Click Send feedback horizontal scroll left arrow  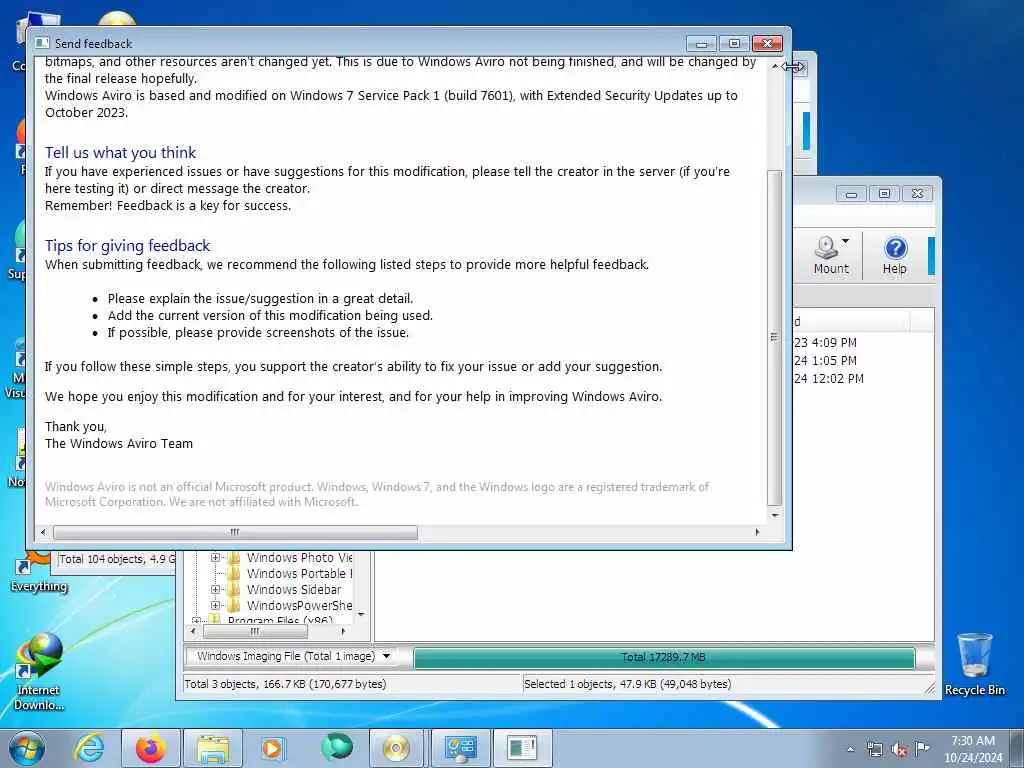[43, 532]
